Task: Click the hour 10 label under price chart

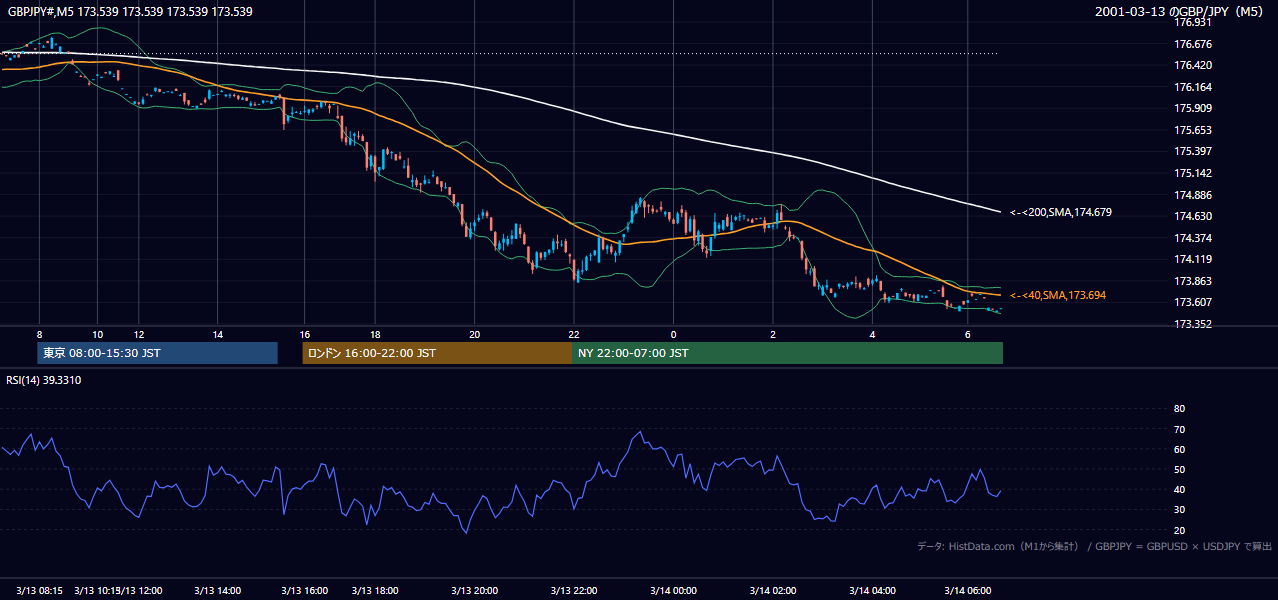Action: (x=97, y=334)
